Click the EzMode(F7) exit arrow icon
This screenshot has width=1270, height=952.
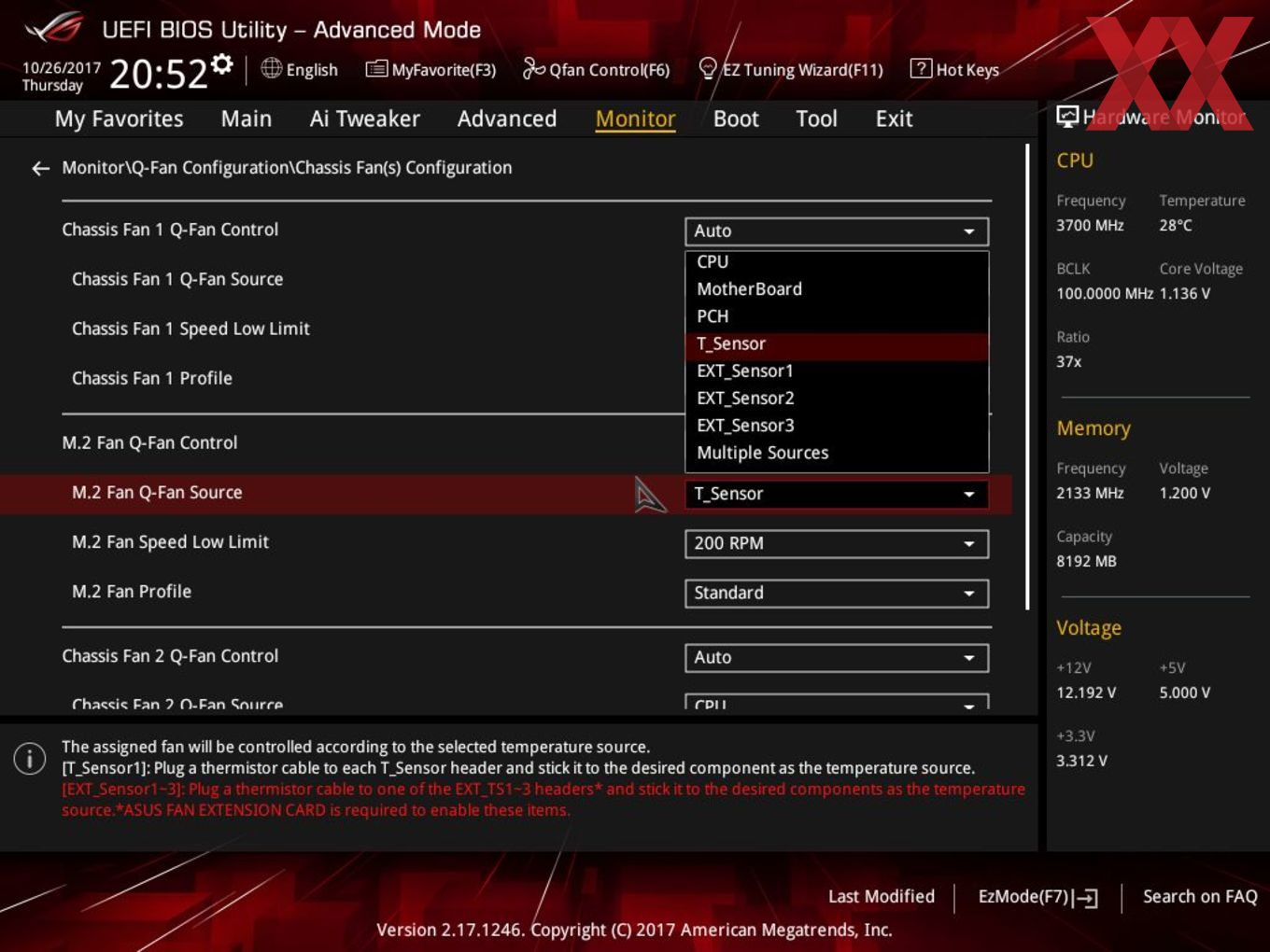[1085, 898]
